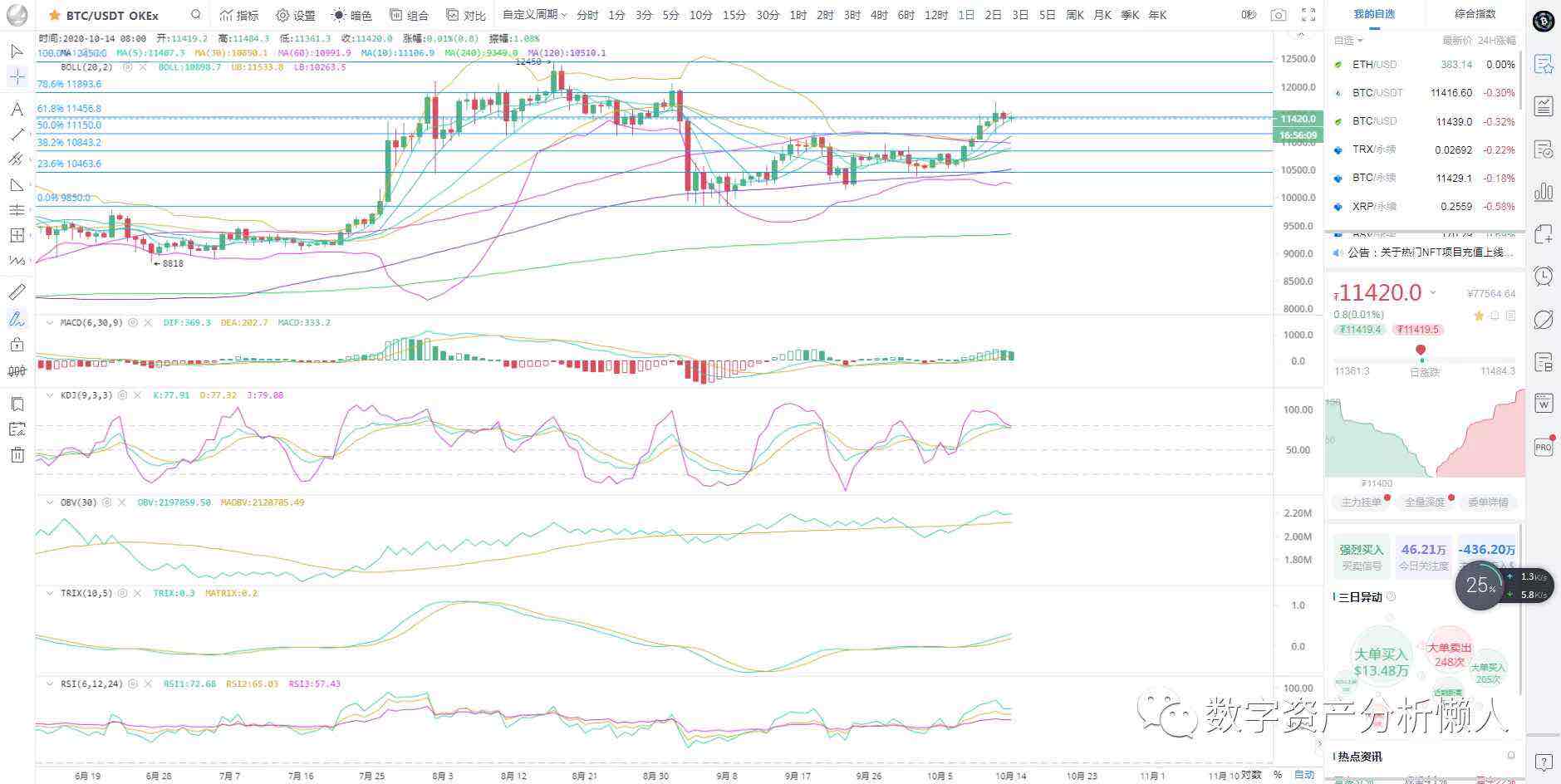Select the 周K weekly chart

[x=1075, y=15]
